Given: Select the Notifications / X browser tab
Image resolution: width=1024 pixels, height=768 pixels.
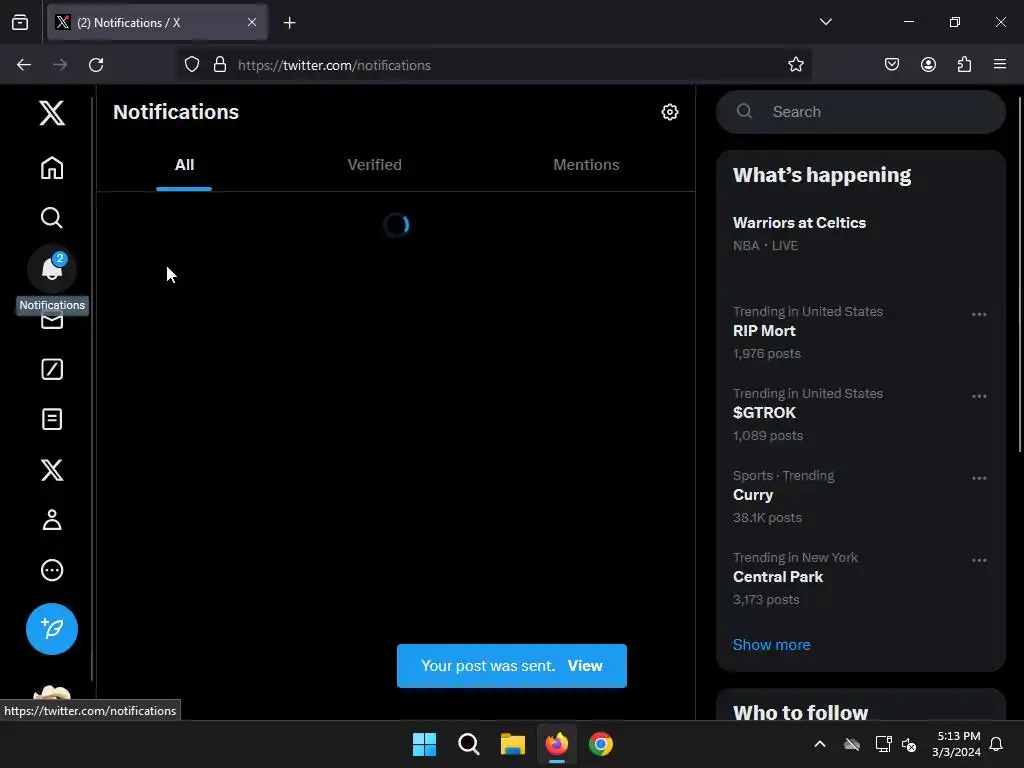Looking at the screenshot, I should click(157, 23).
